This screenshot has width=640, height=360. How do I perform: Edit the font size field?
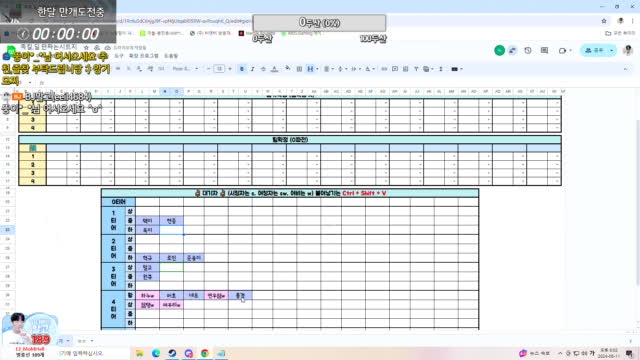click(219, 69)
